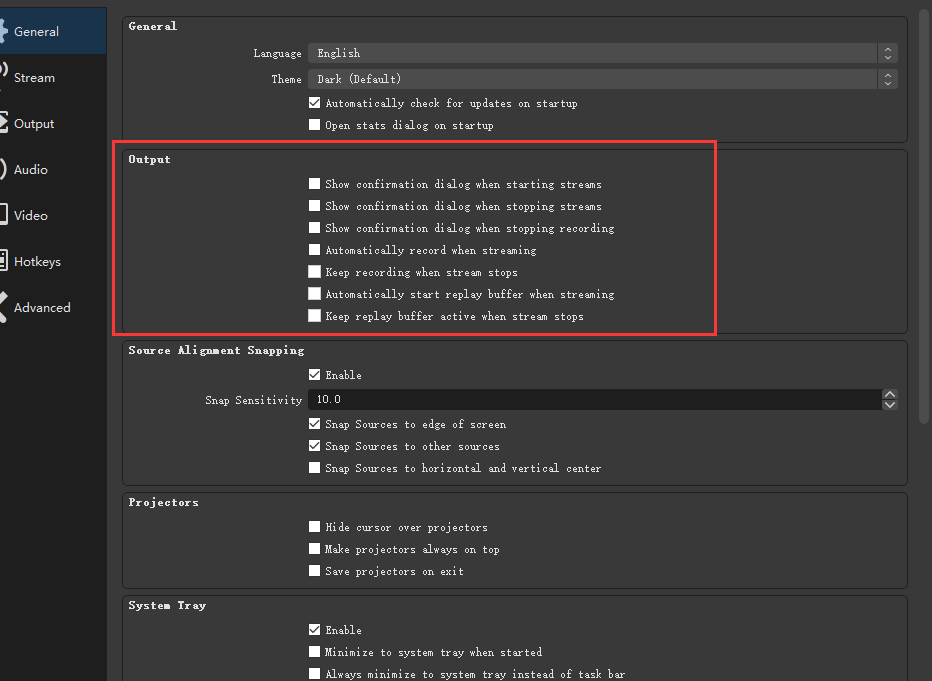Check snap sources to horizontal and vertical center
This screenshot has height=681, width=932.
click(314, 468)
